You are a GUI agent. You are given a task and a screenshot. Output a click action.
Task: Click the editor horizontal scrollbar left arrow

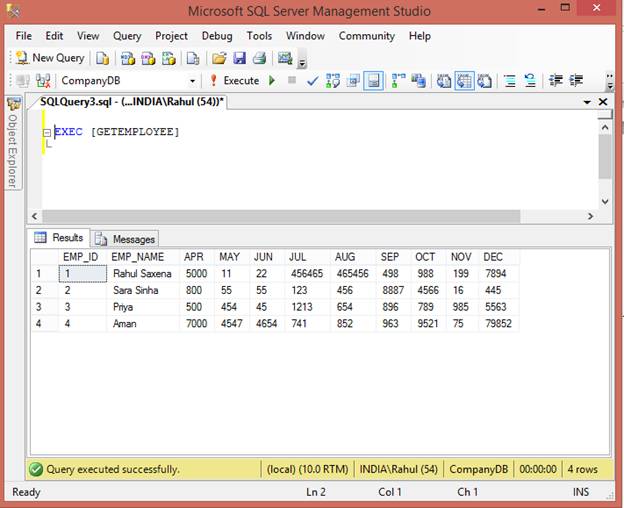[35, 216]
